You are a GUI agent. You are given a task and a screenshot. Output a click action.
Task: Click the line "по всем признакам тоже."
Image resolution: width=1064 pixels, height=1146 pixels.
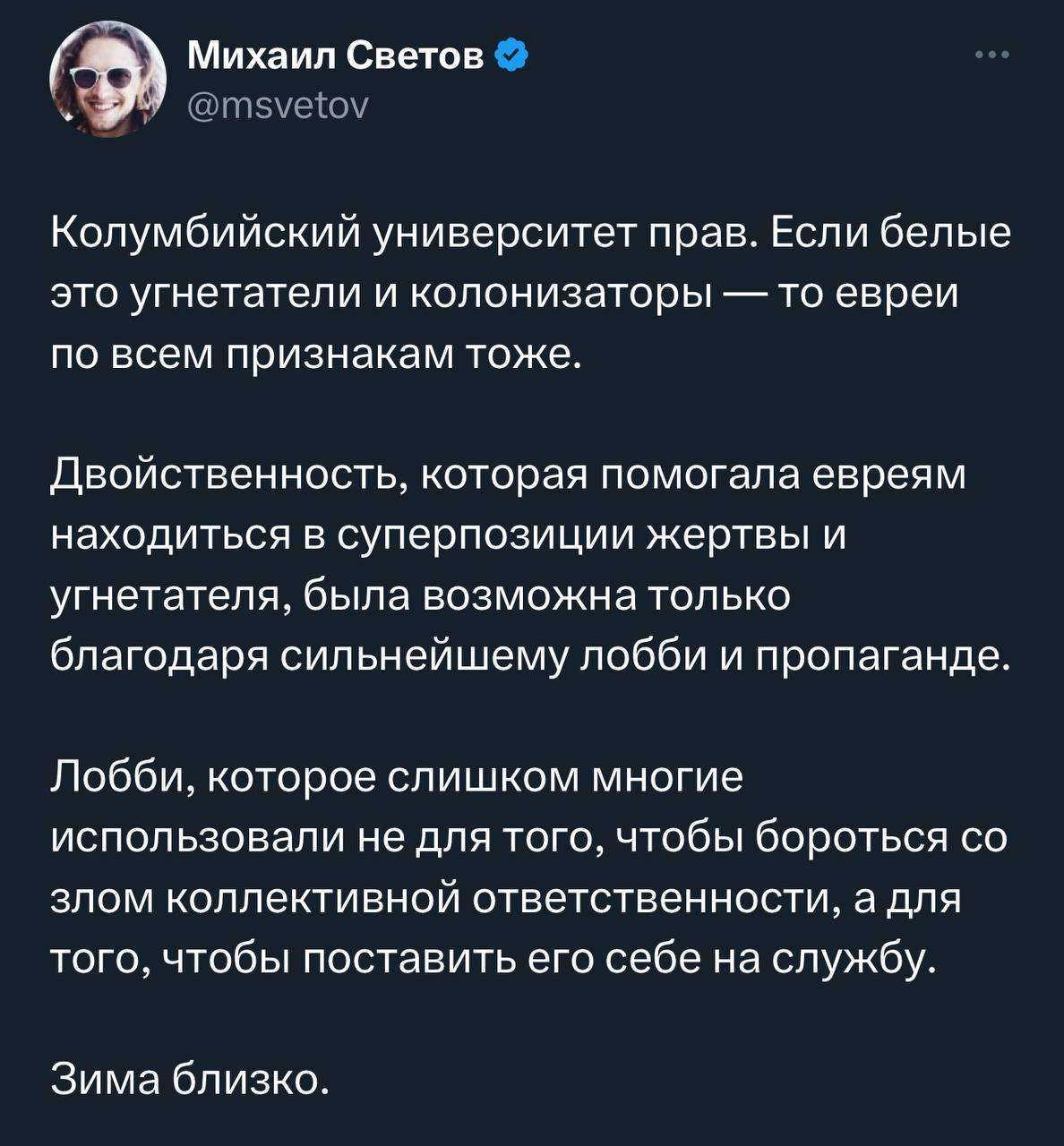tap(316, 355)
